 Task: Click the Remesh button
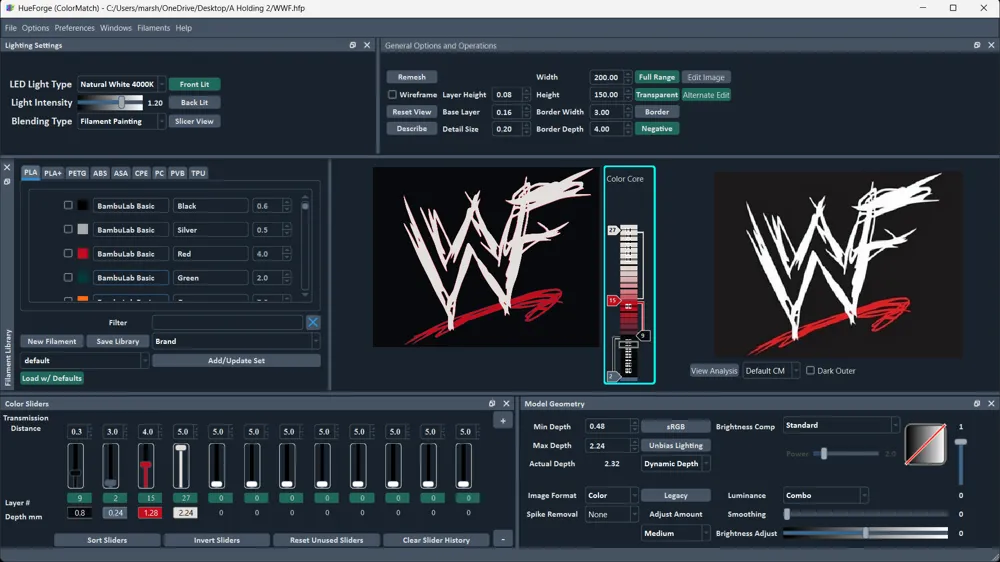[x=411, y=77]
